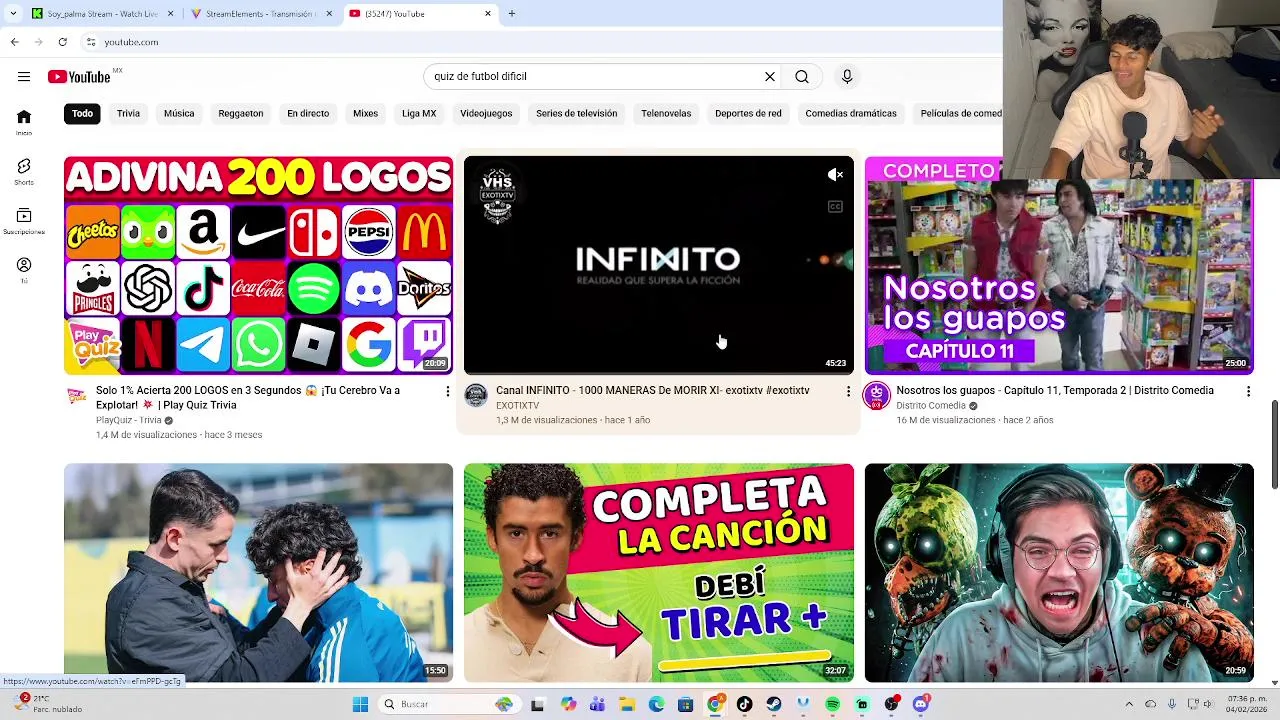Unmute the INFINITO video preview
Screen dimensions: 1280x720
[x=835, y=175]
